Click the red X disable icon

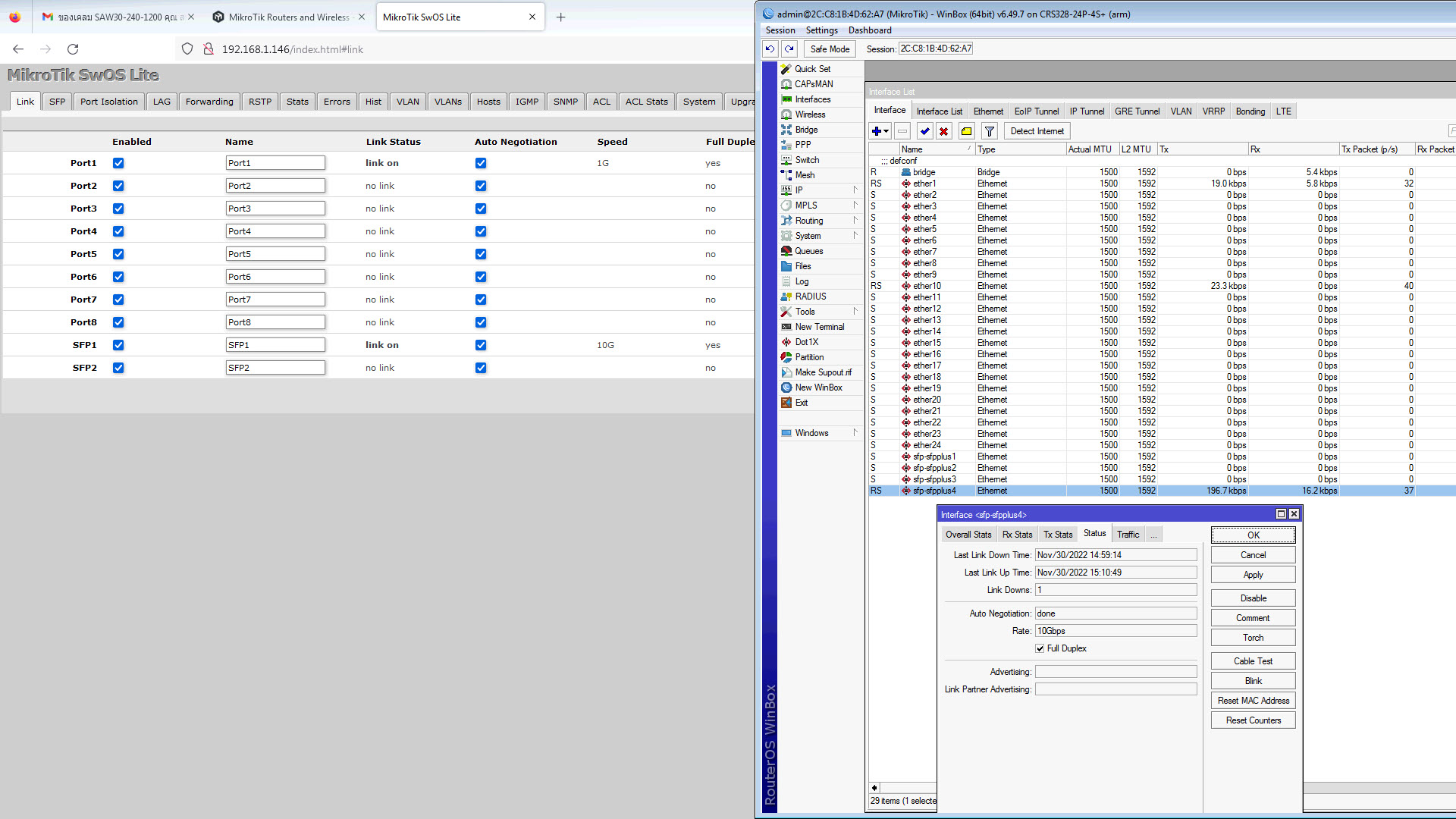click(943, 131)
